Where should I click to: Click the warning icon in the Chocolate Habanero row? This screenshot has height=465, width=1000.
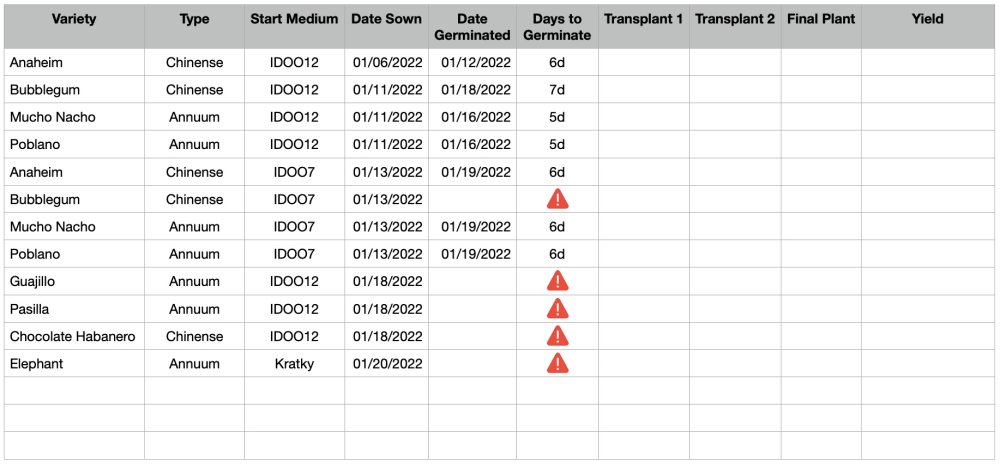coord(557,336)
